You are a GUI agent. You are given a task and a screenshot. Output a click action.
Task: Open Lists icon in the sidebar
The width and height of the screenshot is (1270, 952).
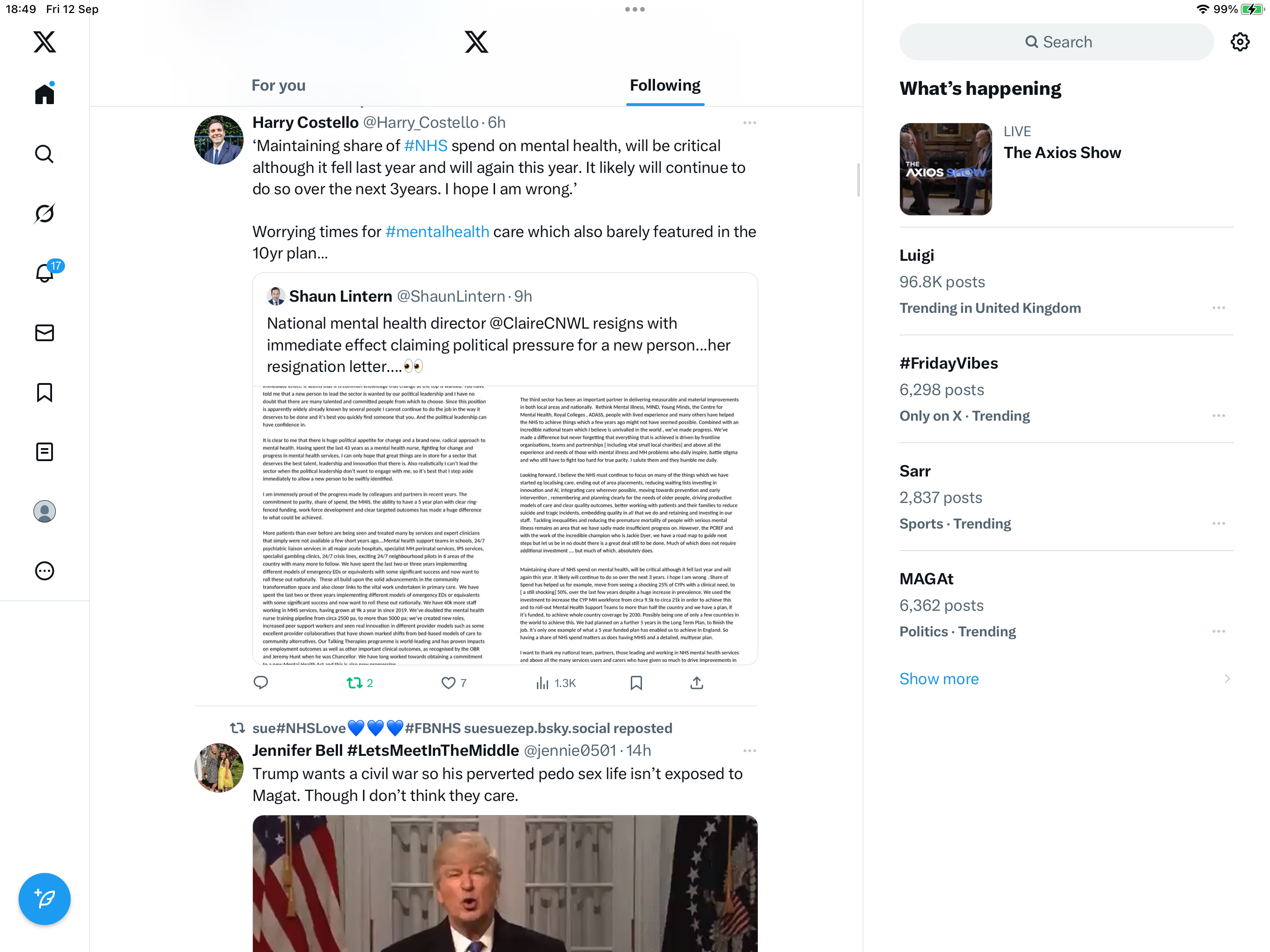tap(44, 452)
